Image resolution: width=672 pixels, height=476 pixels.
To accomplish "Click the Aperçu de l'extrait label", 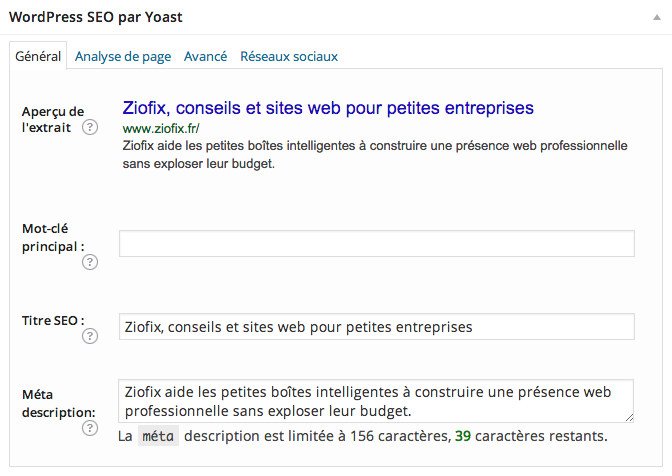I will [x=53, y=120].
